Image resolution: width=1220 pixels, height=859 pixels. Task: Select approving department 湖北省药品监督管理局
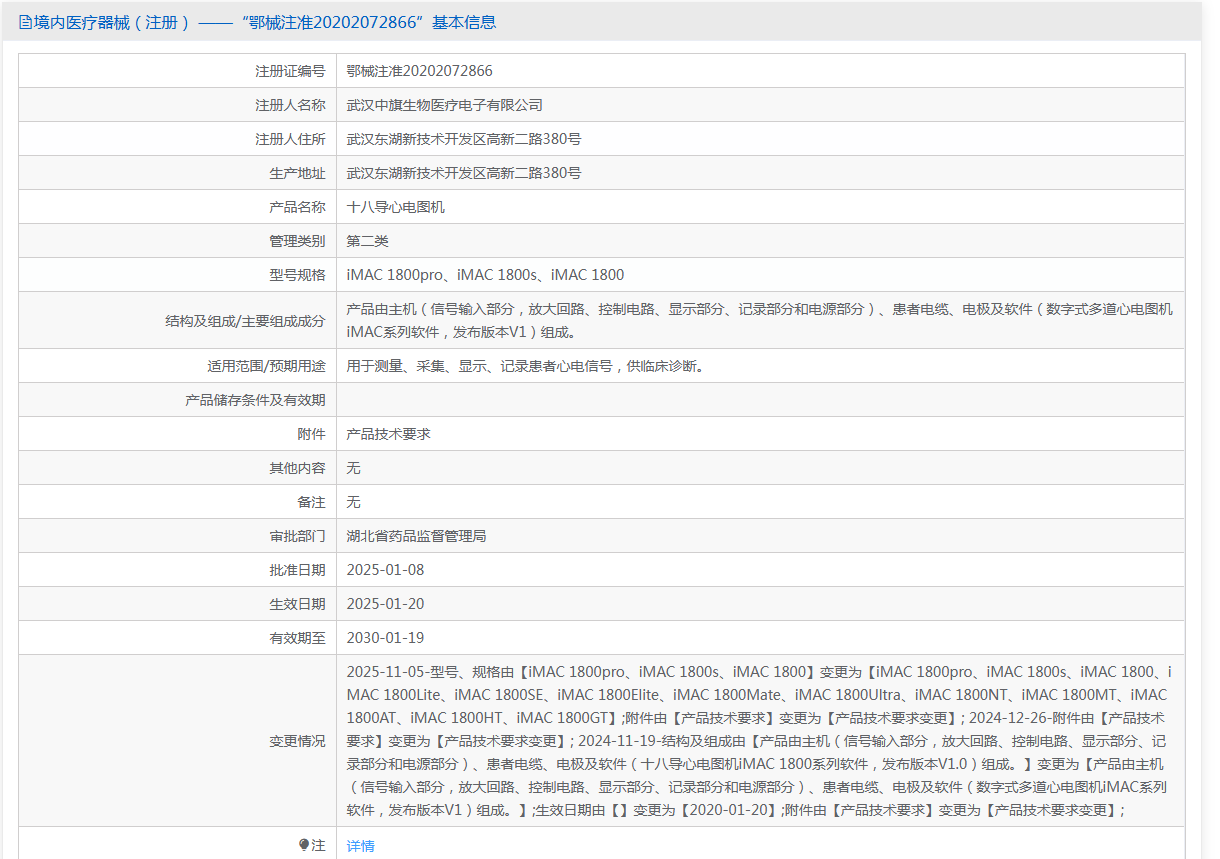point(416,536)
